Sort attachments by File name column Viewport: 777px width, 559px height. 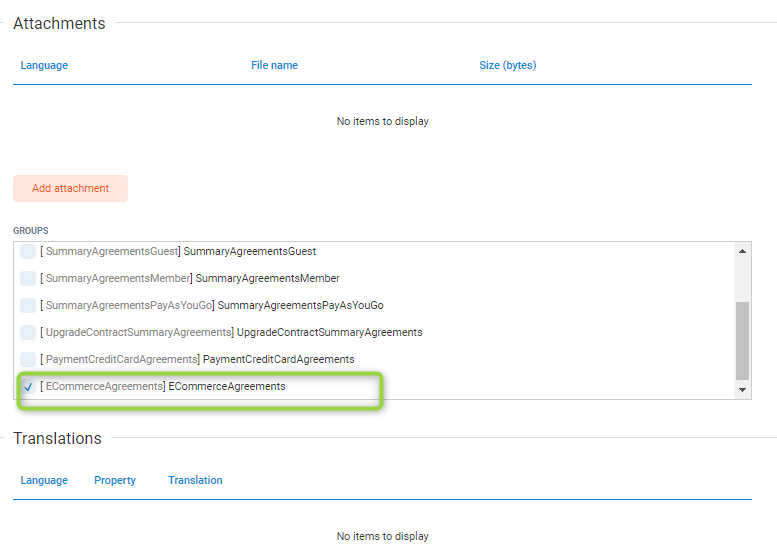[x=274, y=66]
